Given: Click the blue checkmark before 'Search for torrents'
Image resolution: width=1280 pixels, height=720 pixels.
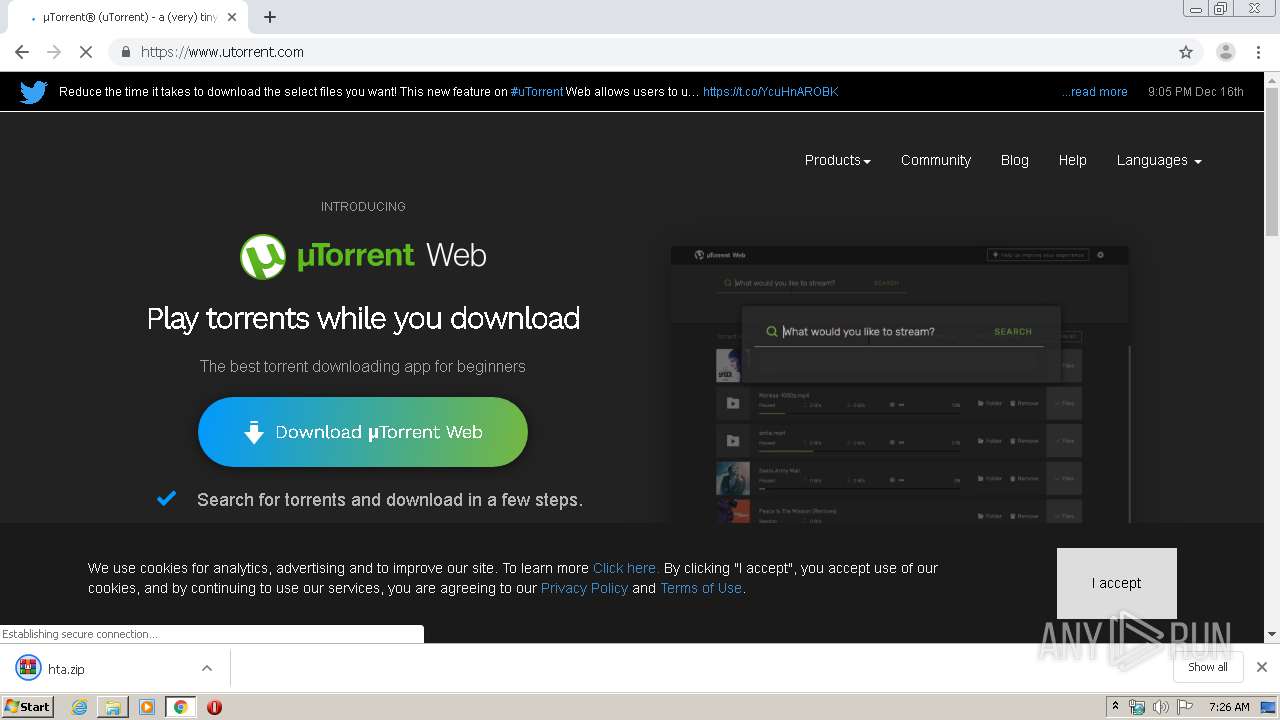Looking at the screenshot, I should (x=167, y=498).
